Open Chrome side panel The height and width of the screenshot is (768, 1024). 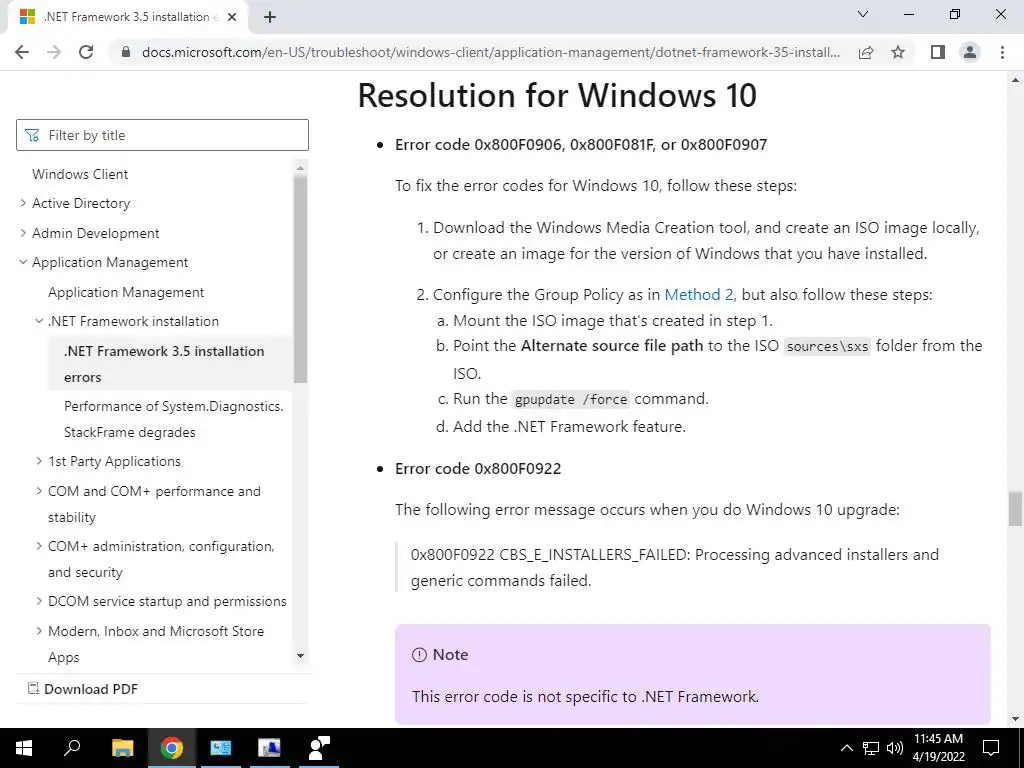(x=938, y=52)
